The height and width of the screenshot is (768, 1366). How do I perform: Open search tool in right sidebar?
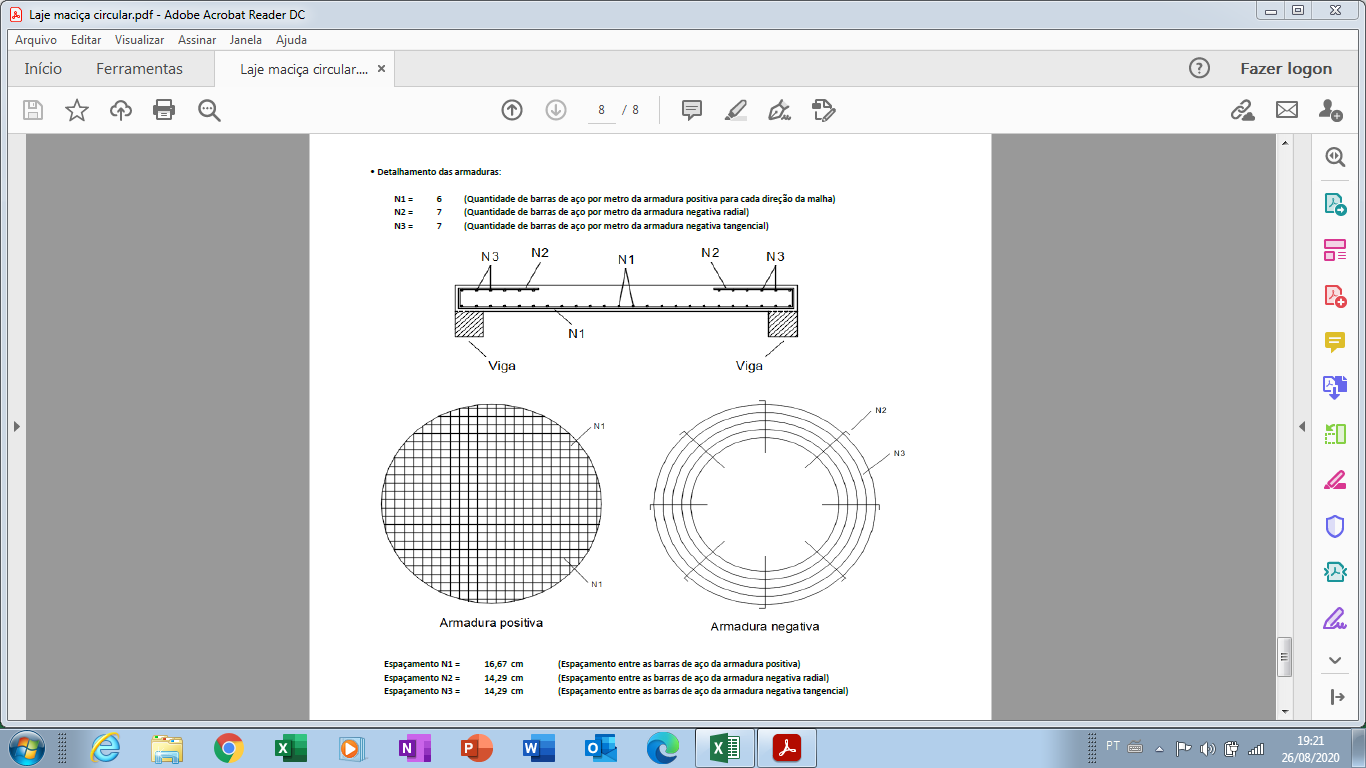point(1335,157)
